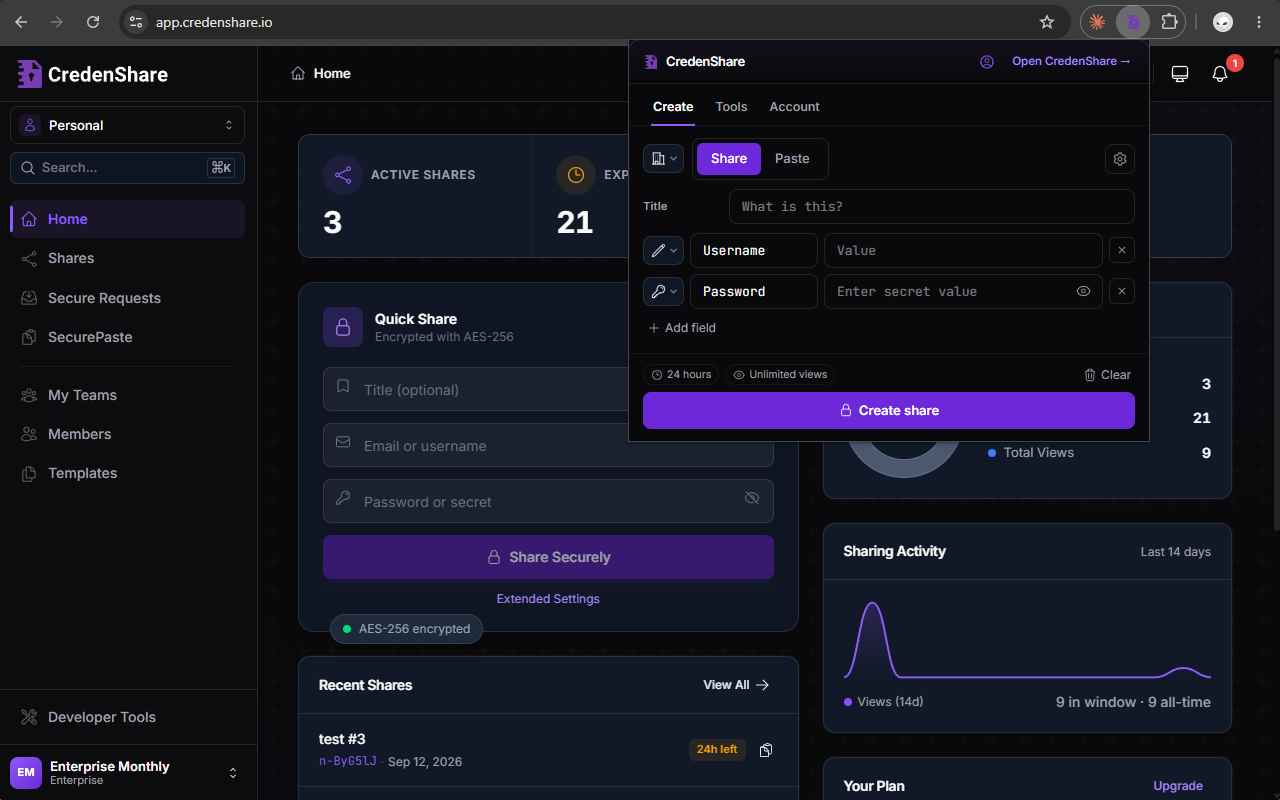Toggle visibility of Quick Share password field

point(752,498)
